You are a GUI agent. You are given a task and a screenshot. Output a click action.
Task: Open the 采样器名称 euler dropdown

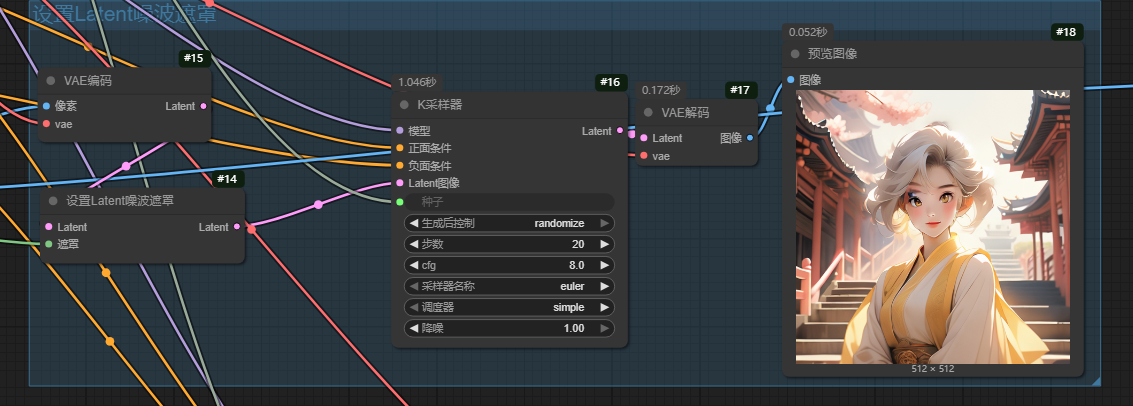click(509, 286)
